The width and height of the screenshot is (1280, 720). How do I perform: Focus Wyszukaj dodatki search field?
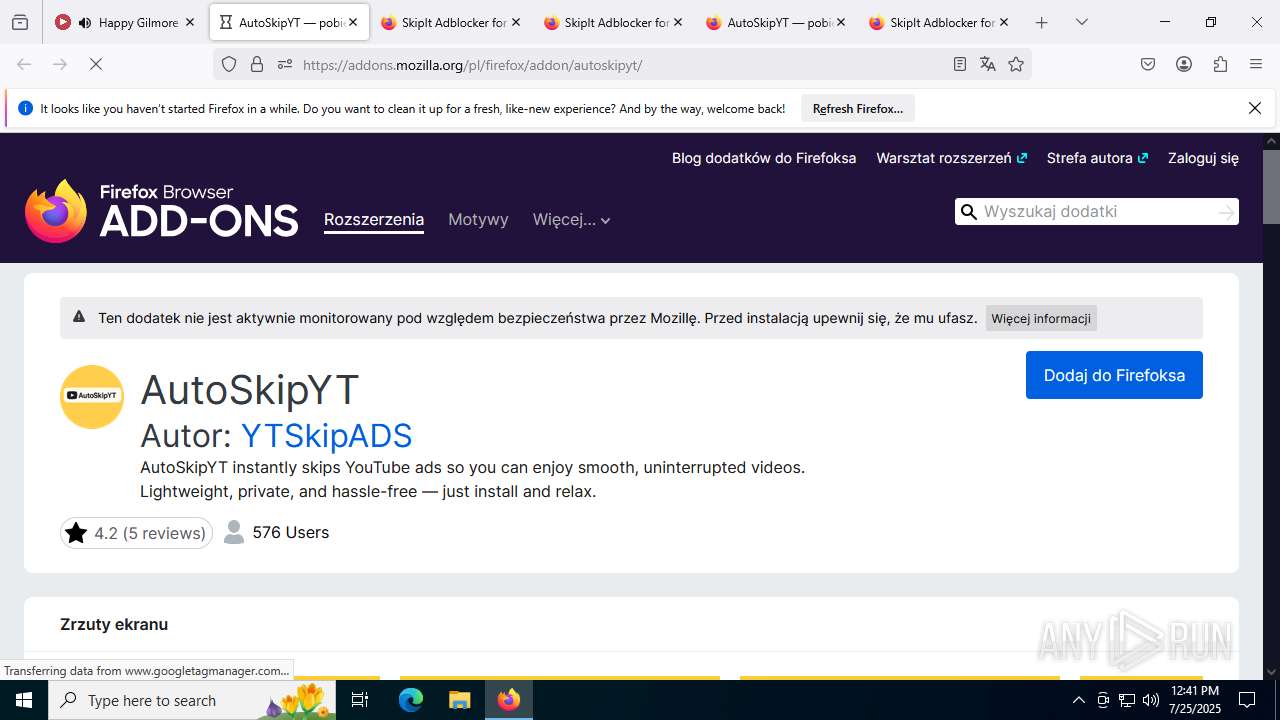1095,211
